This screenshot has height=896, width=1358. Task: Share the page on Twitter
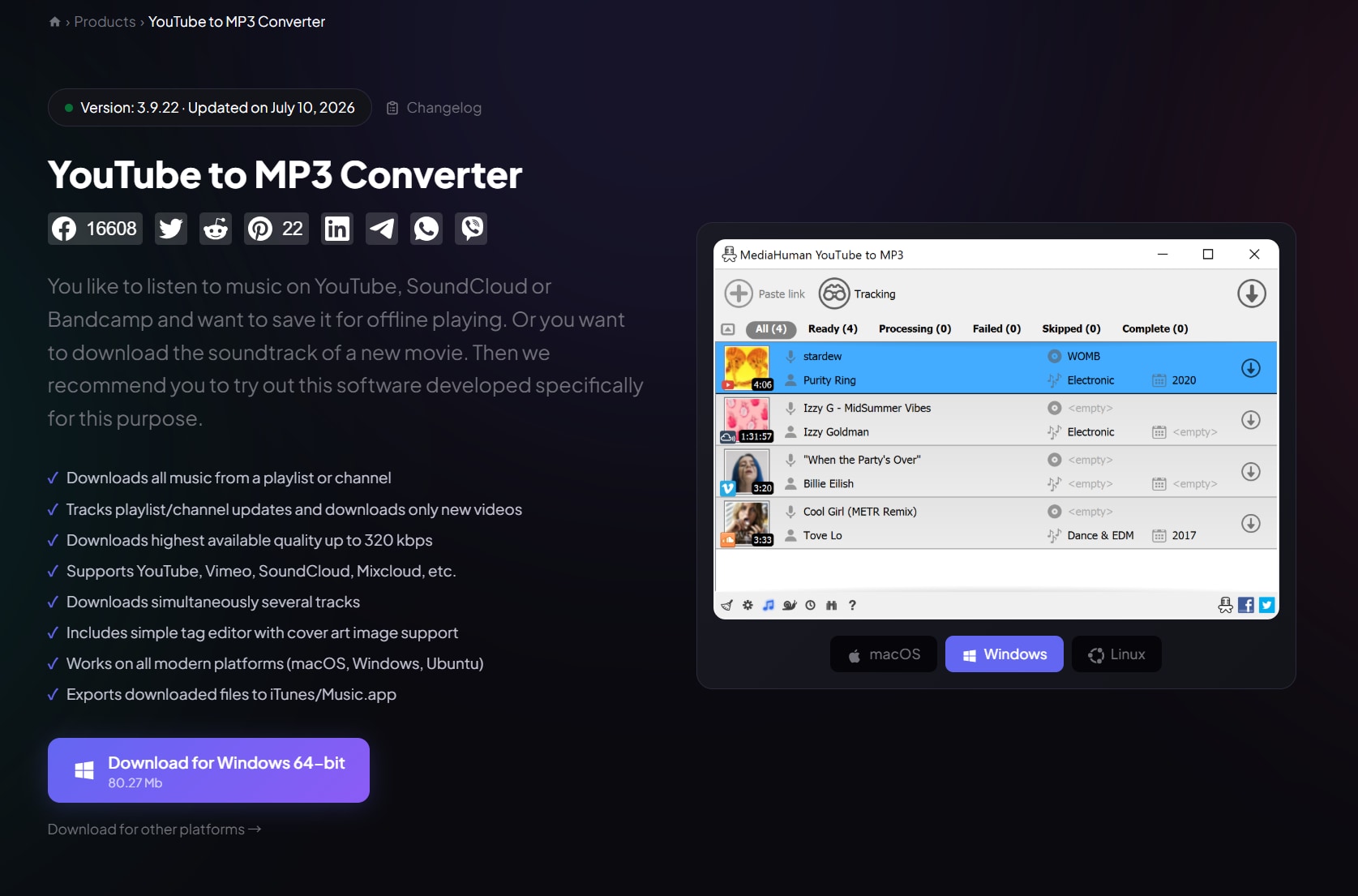(170, 229)
